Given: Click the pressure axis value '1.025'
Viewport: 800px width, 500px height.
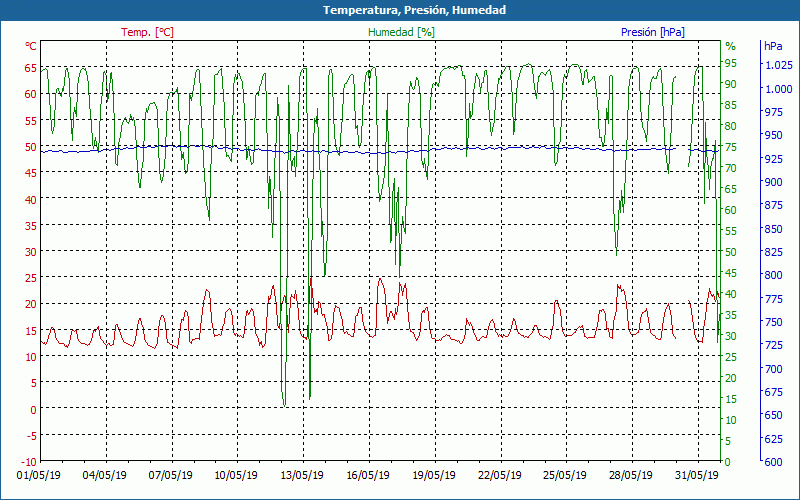Looking at the screenshot, I should pos(779,65).
